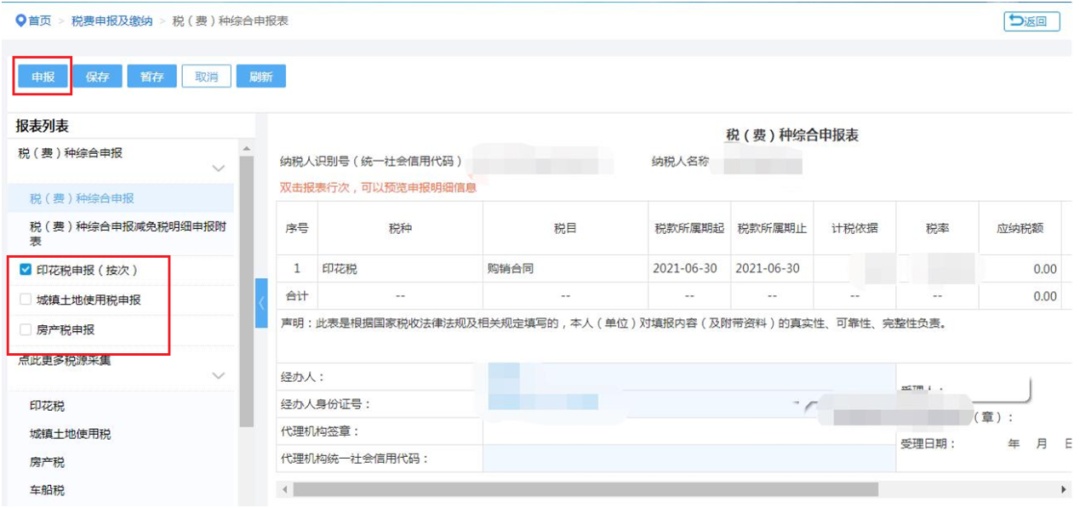Tick the 房产税申报 checkbox
1080x508 pixels.
pos(26,330)
